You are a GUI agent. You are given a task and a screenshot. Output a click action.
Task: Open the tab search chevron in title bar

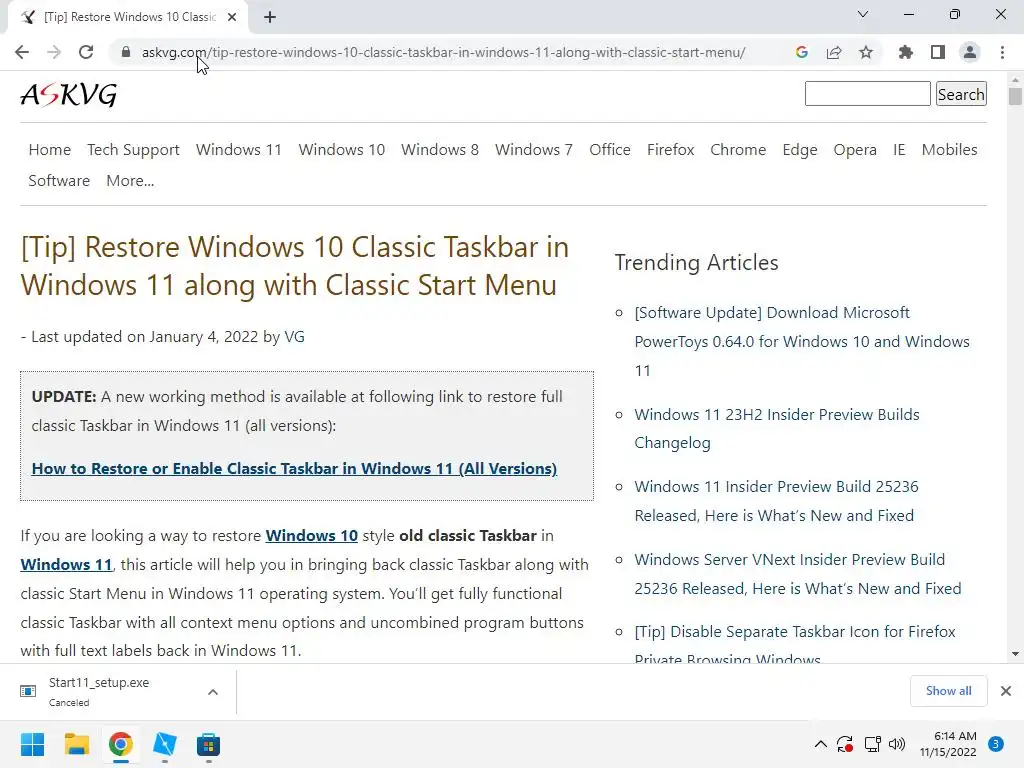point(863,14)
